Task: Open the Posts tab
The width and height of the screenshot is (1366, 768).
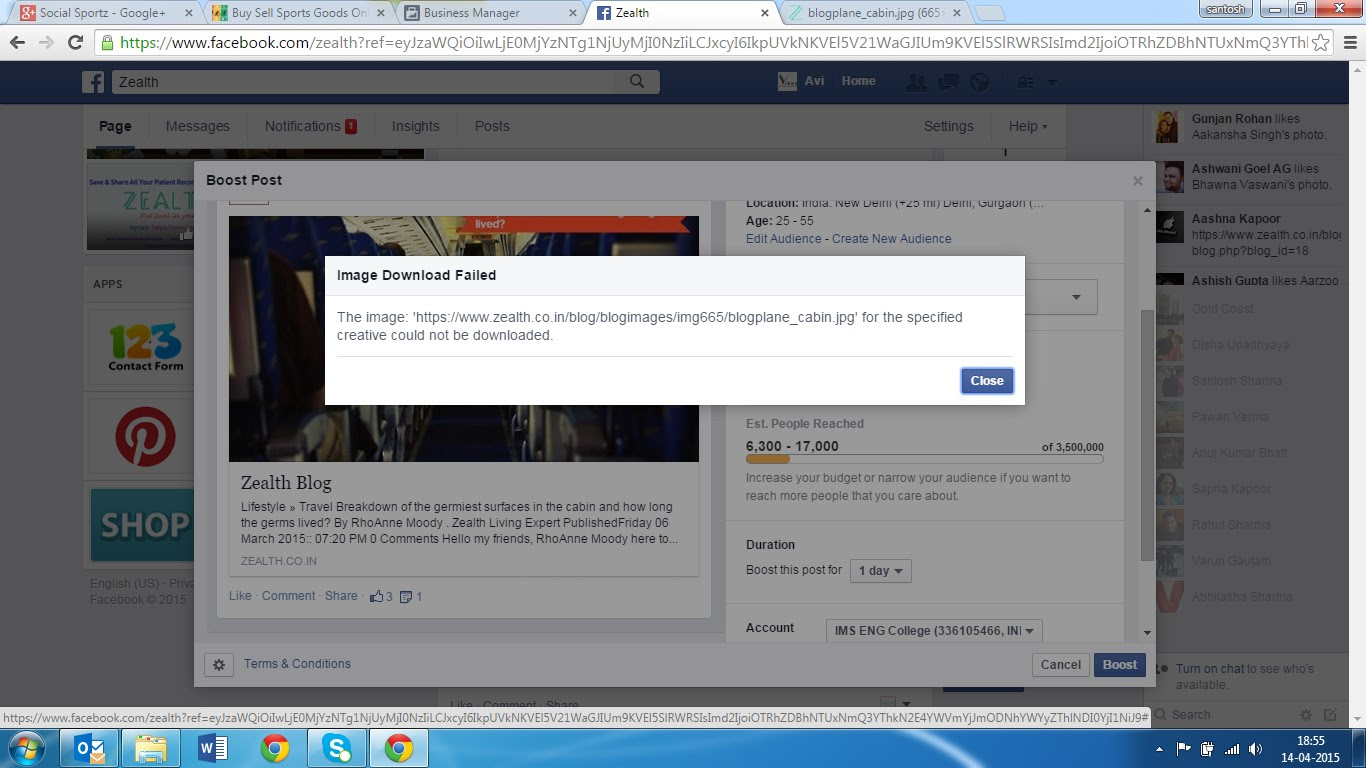Action: pos(492,126)
